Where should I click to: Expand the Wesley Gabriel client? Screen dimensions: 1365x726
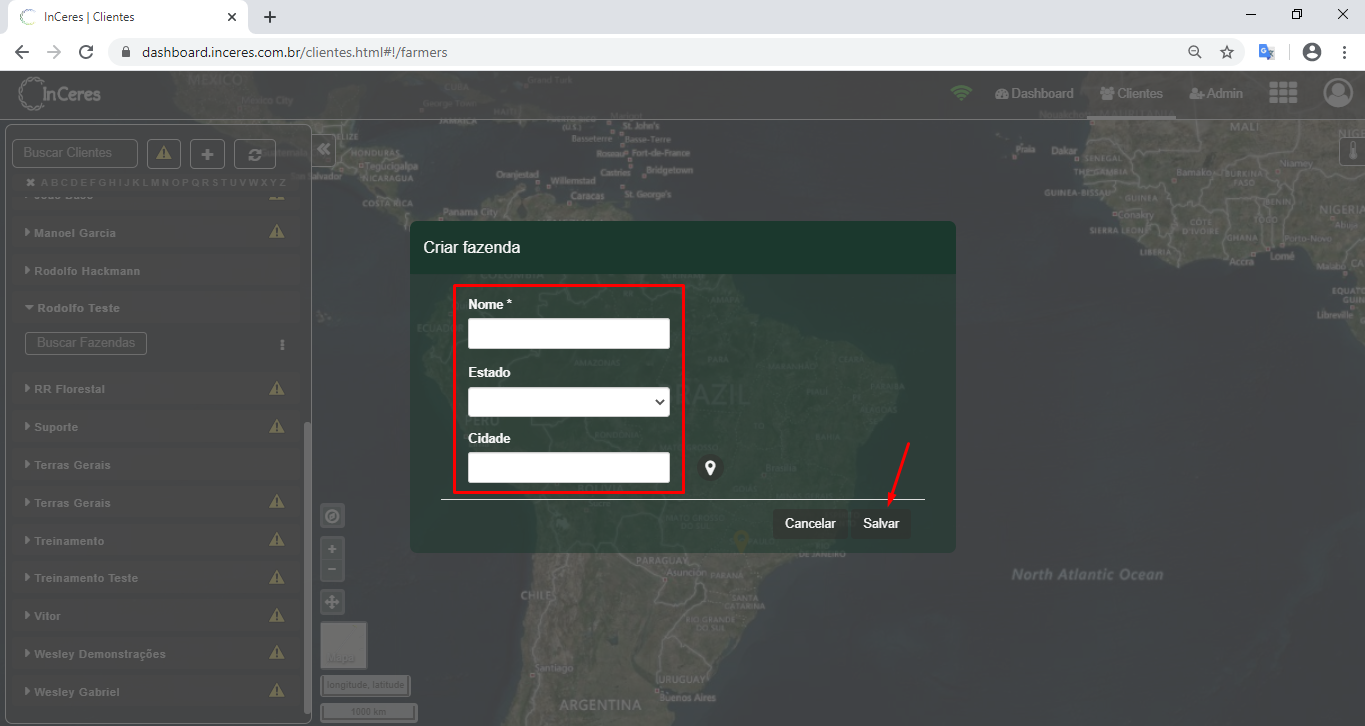pos(28,692)
